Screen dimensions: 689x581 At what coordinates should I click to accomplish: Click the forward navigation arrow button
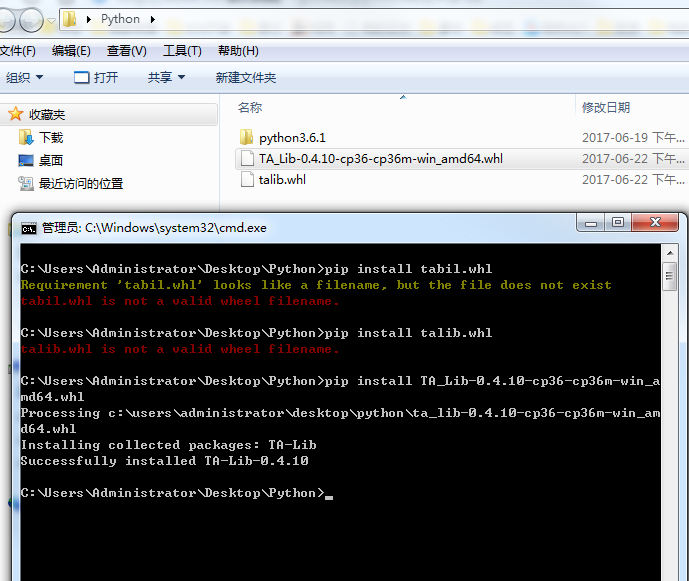(x=32, y=19)
